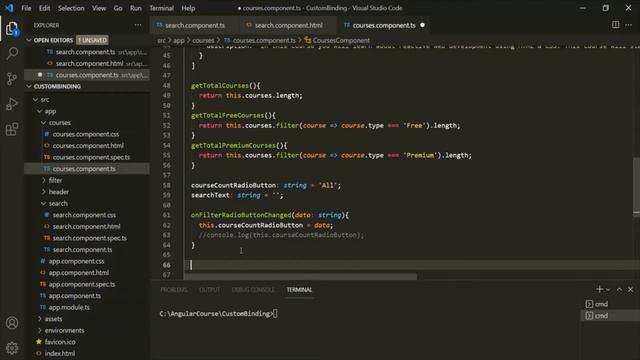This screenshot has height=360, width=640.
Task: Open Explorer's more actions ellipsis
Action: 138,25
